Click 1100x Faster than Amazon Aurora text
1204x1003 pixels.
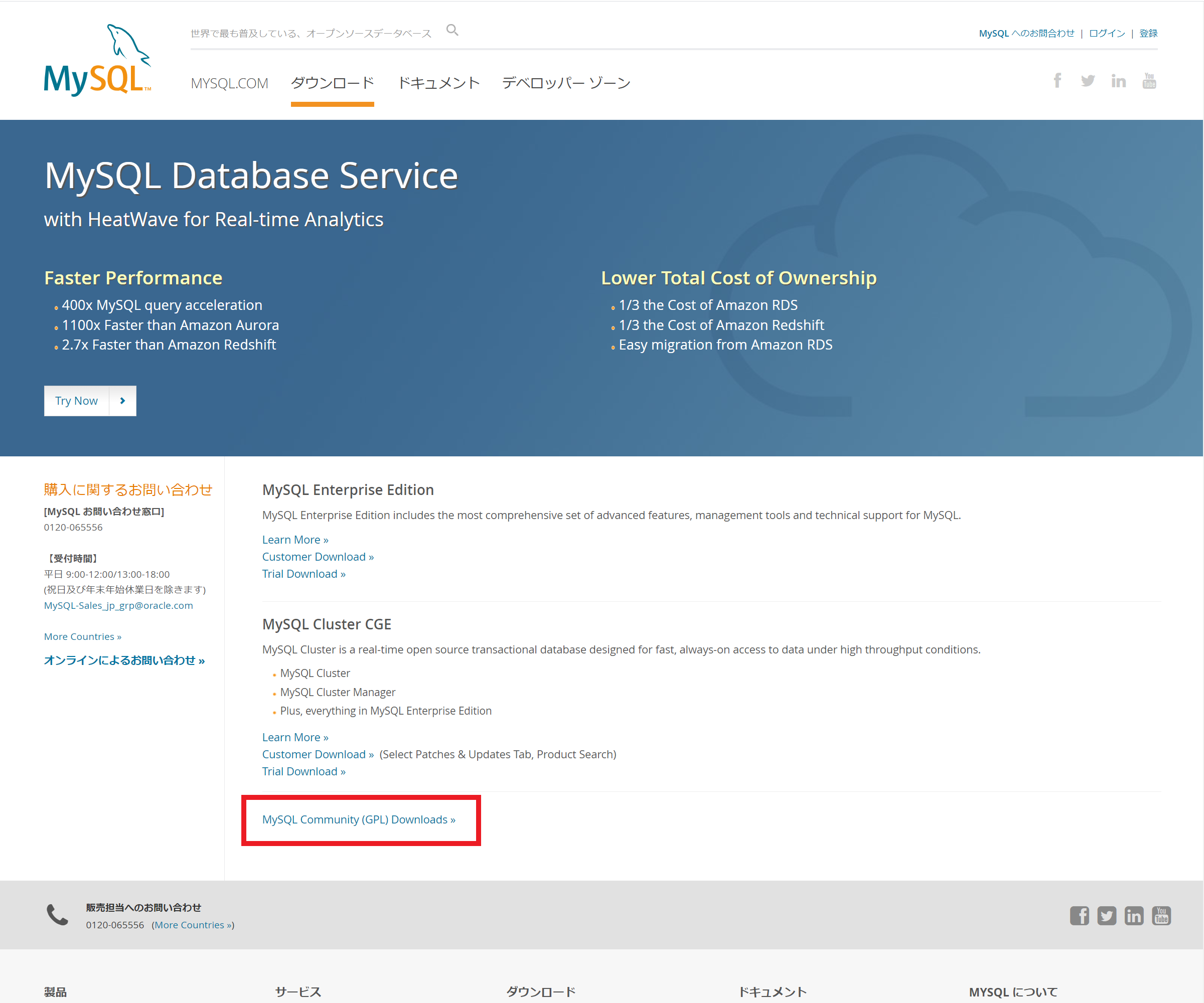coord(170,325)
